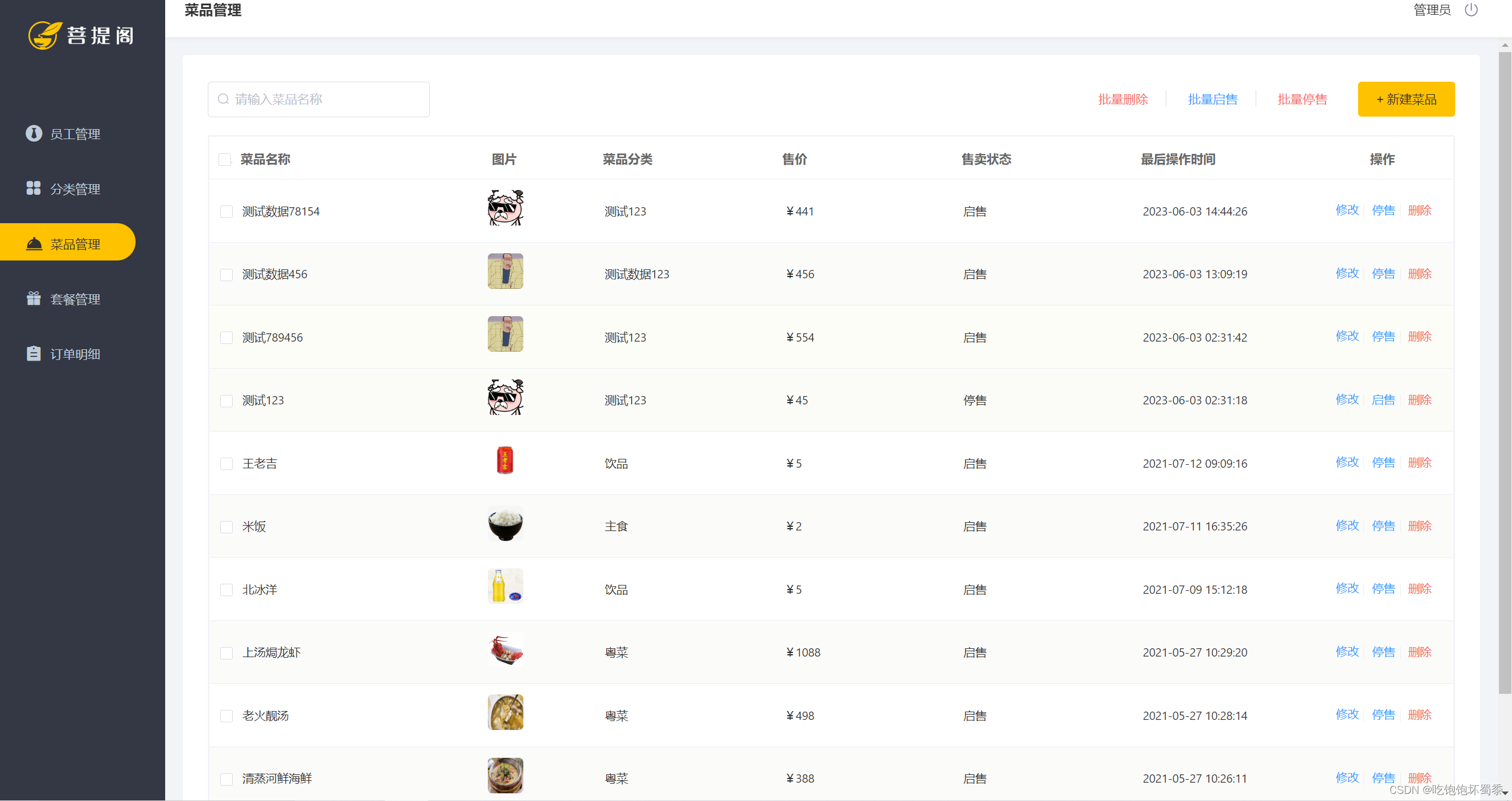Click the power logout icon

click(x=1471, y=10)
